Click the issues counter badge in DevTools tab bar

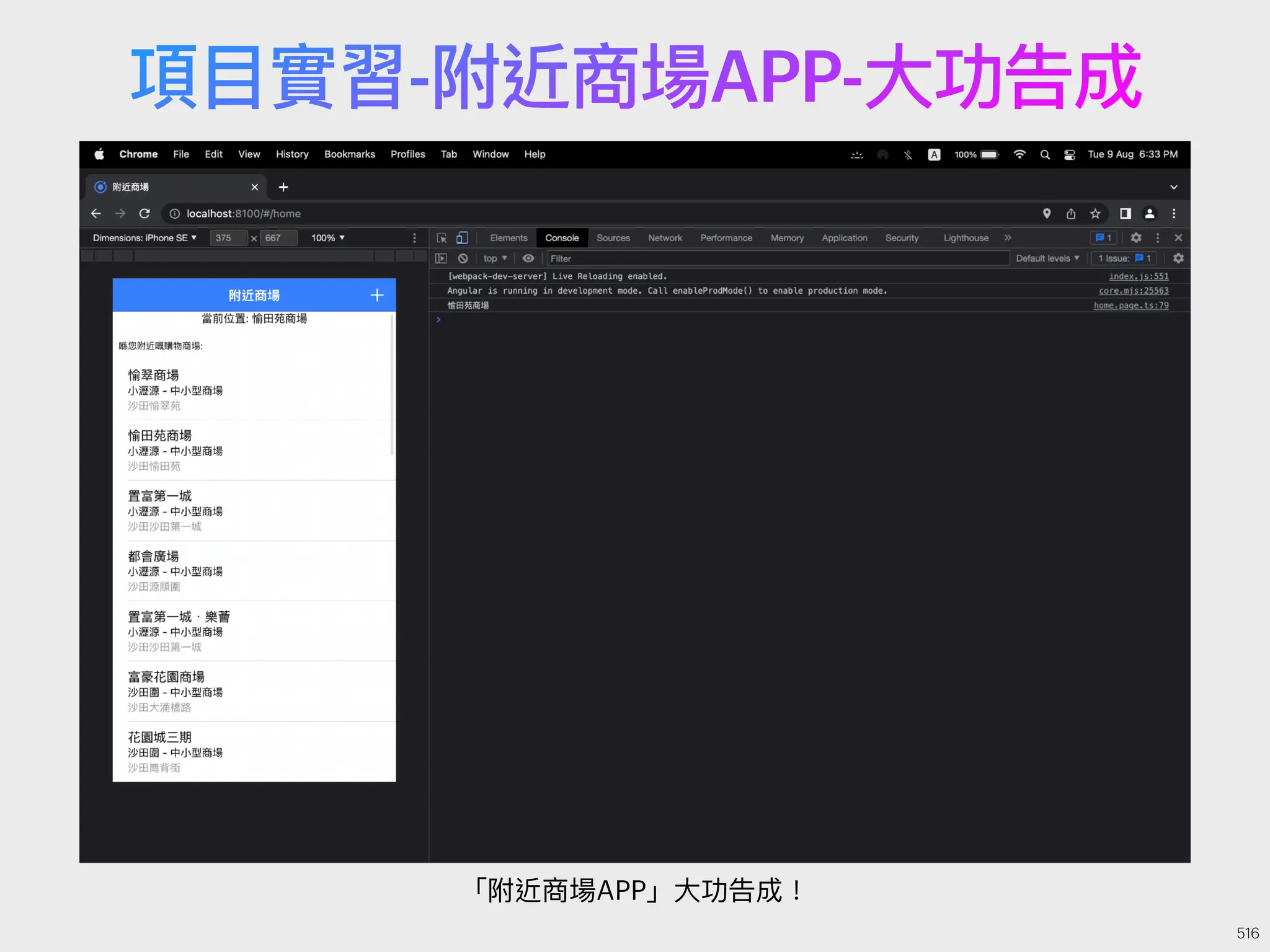pyautogui.click(x=1103, y=238)
